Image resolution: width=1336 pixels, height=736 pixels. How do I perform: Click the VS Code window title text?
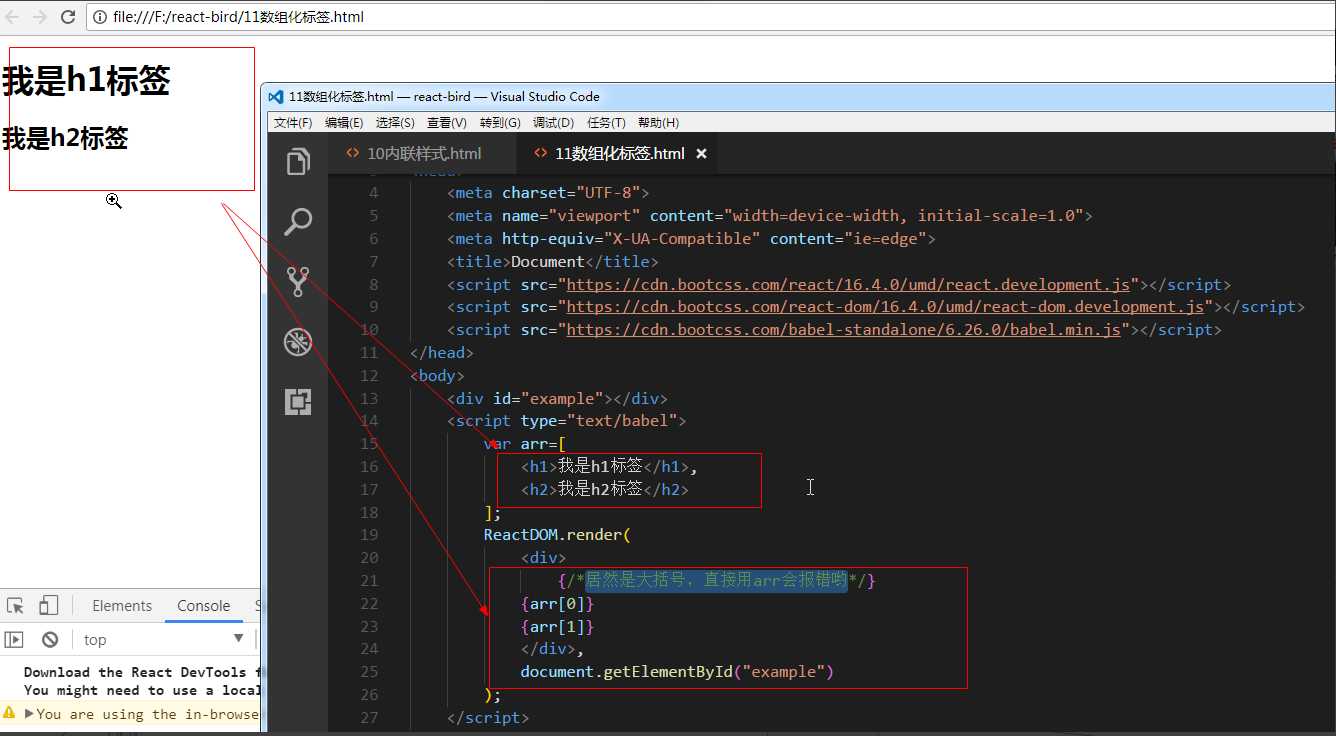point(445,97)
